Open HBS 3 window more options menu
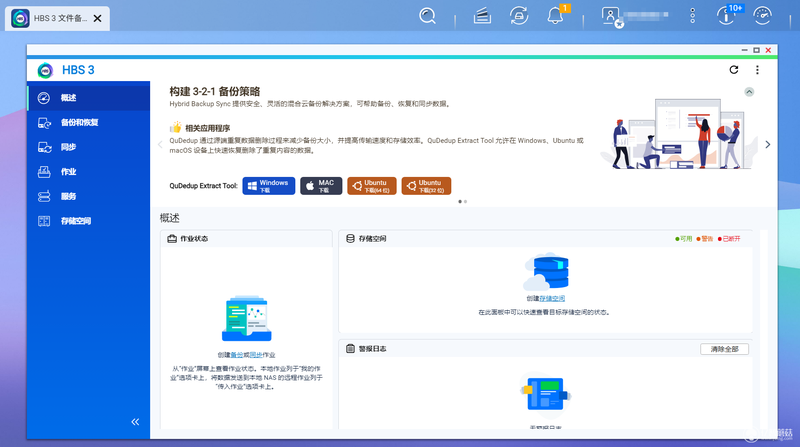Screen dimensions: 800x447 [x=757, y=70]
